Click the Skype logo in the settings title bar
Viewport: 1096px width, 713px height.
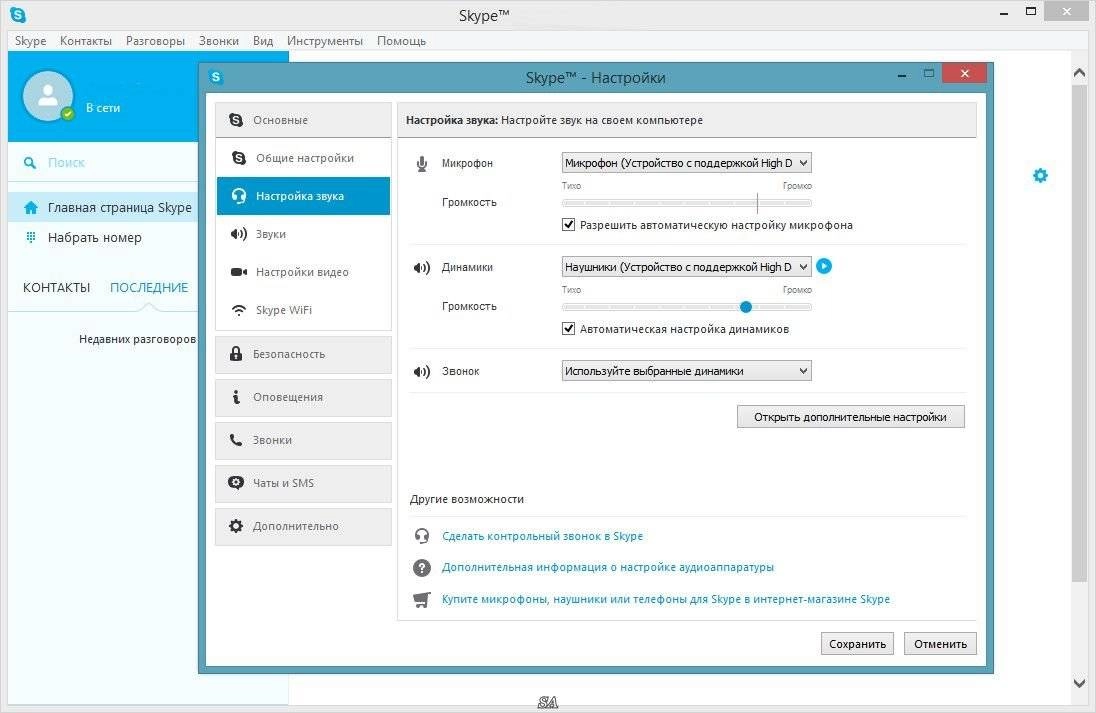(x=216, y=77)
